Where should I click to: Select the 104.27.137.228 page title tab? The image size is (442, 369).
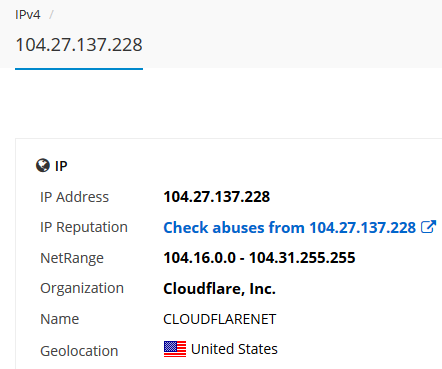pyautogui.click(x=79, y=45)
